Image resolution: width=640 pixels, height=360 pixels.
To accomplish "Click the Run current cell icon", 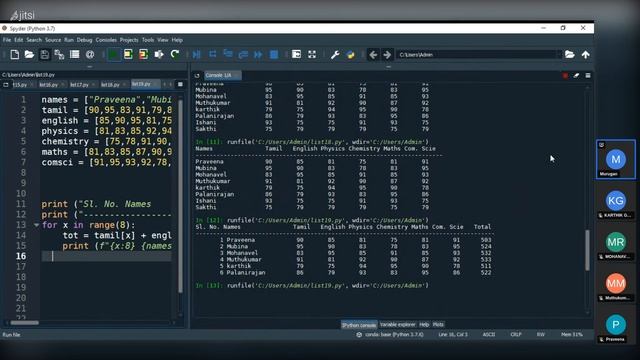I will [x=128, y=54].
